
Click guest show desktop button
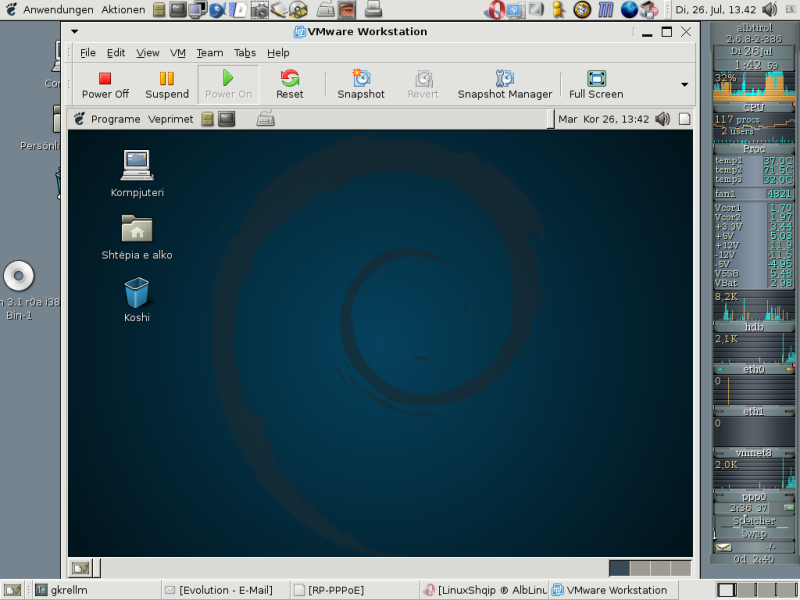tap(81, 568)
